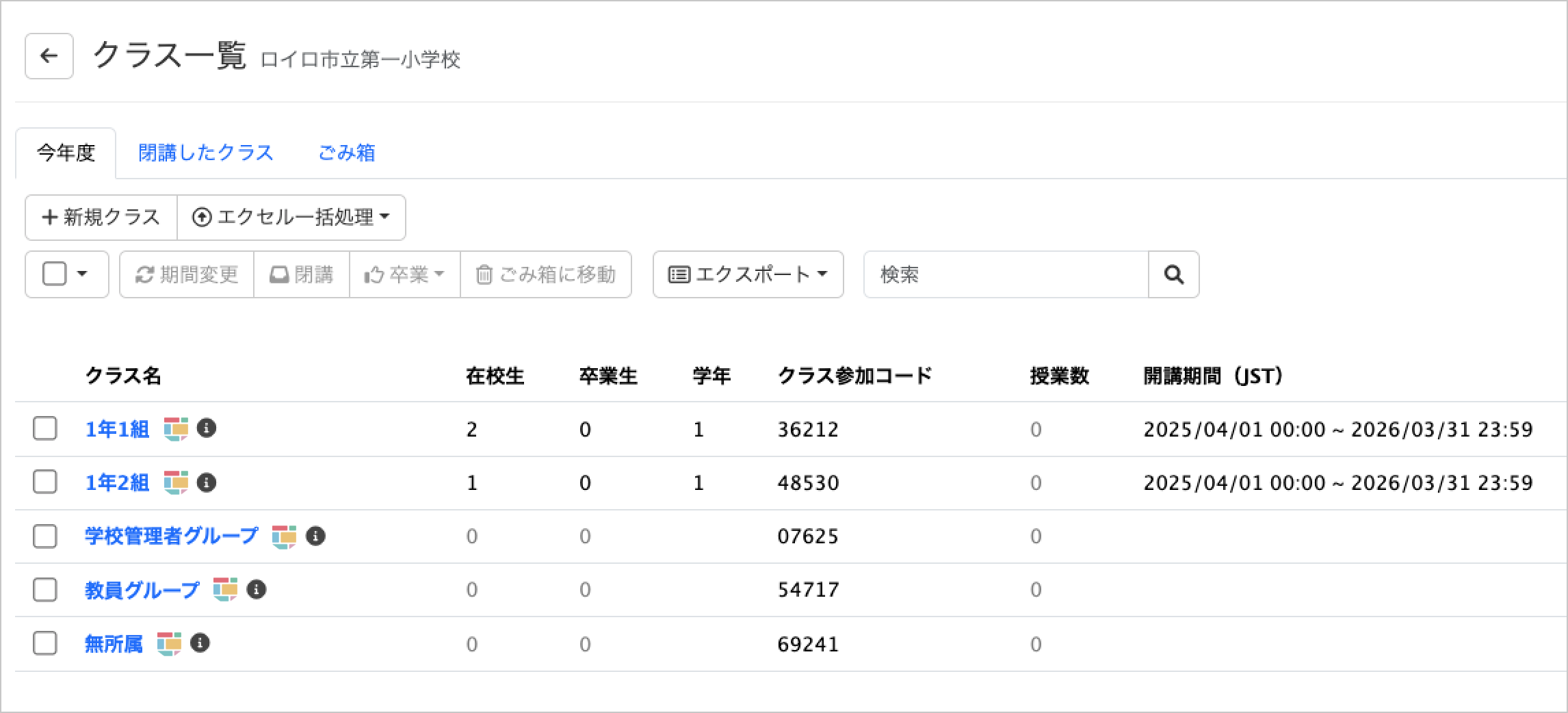
Task: Click the back arrow button
Action: pyautogui.click(x=49, y=56)
